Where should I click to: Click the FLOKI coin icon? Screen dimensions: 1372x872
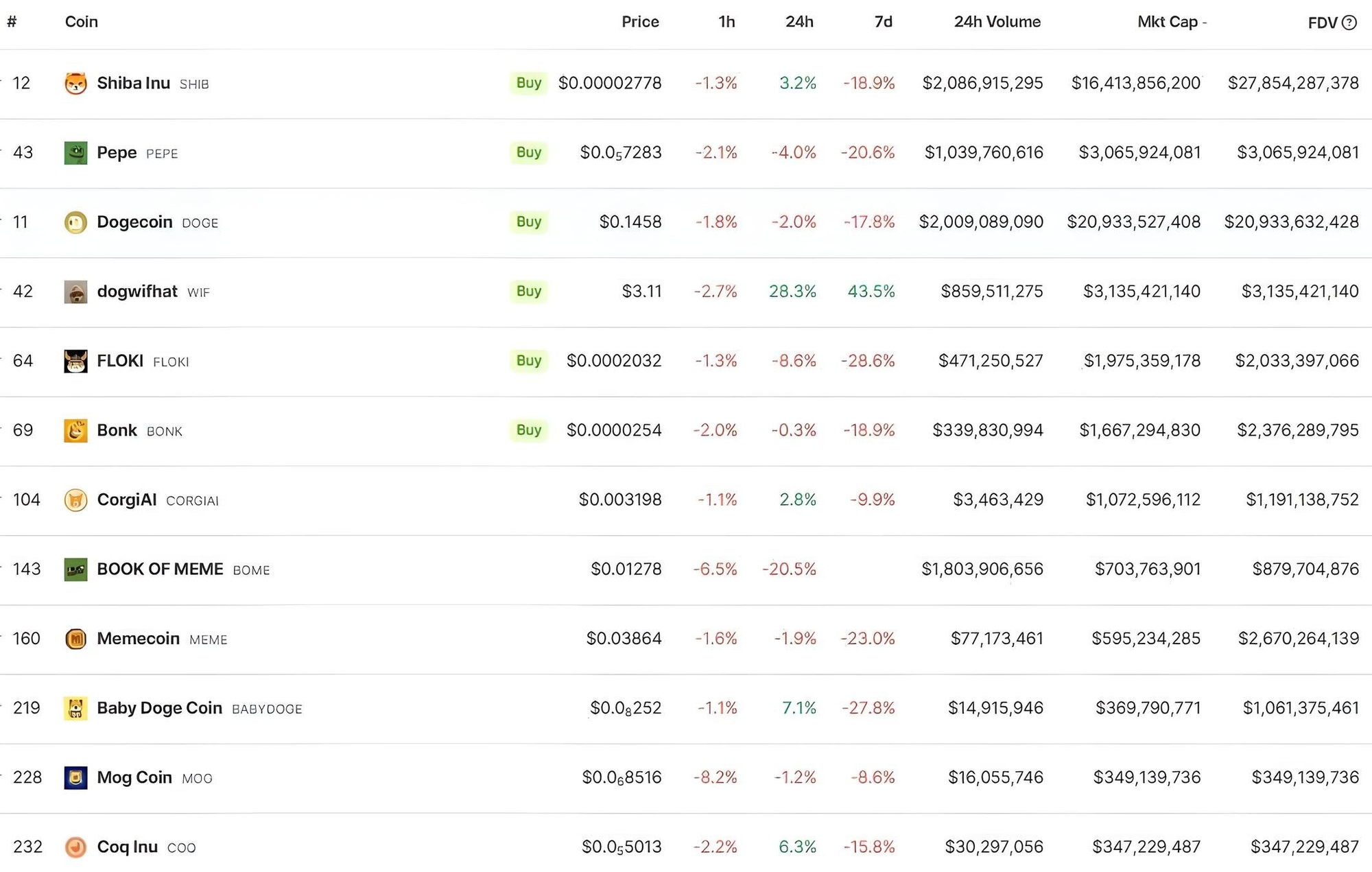click(75, 361)
